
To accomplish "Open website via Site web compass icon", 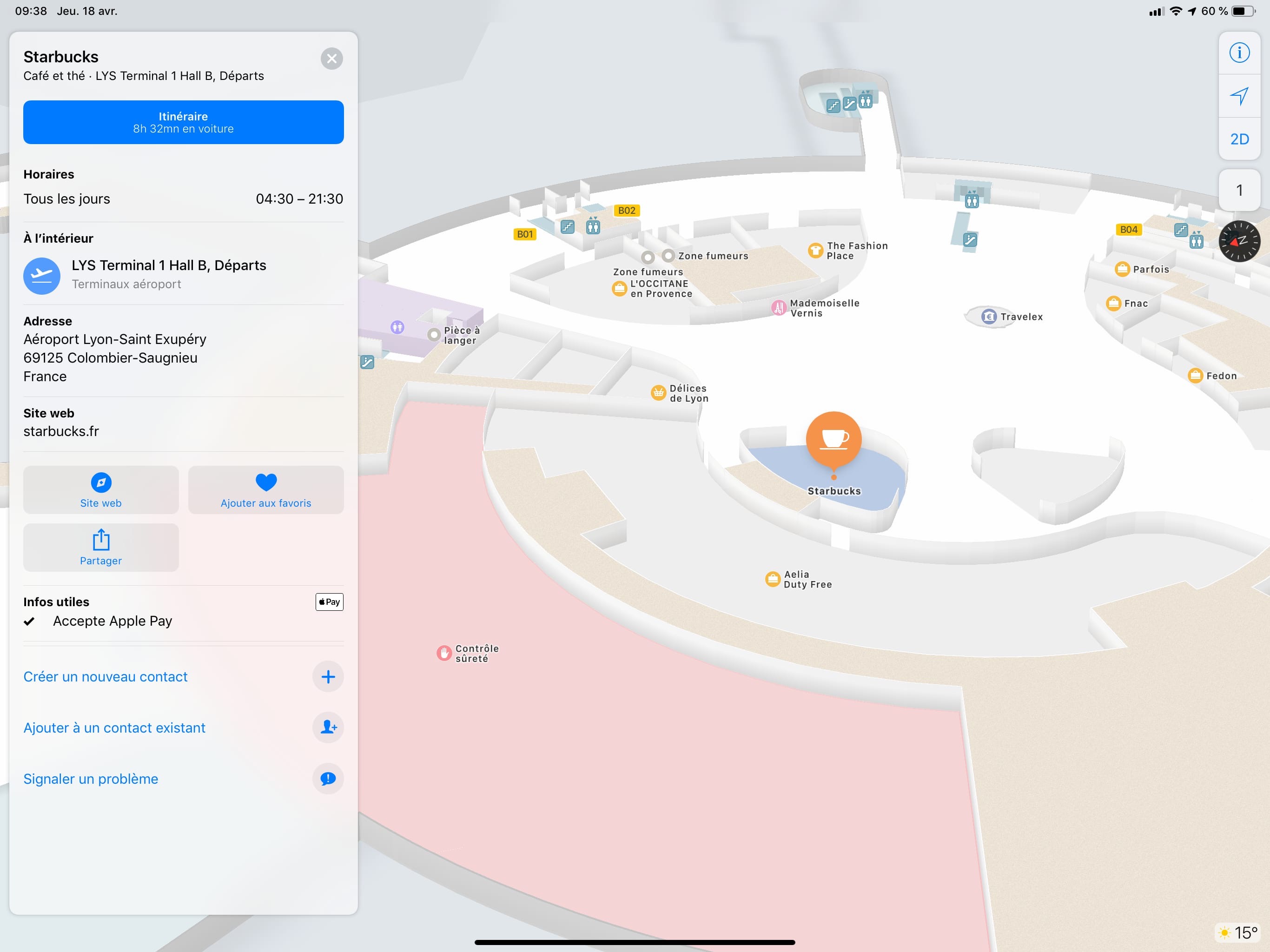I will point(100,483).
